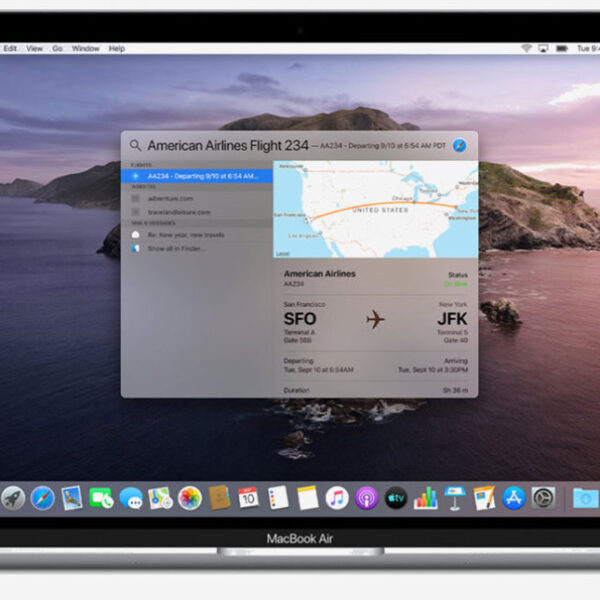Open Contacts book in the dock
Viewport: 600px width, 600px height.
pyautogui.click(x=220, y=497)
